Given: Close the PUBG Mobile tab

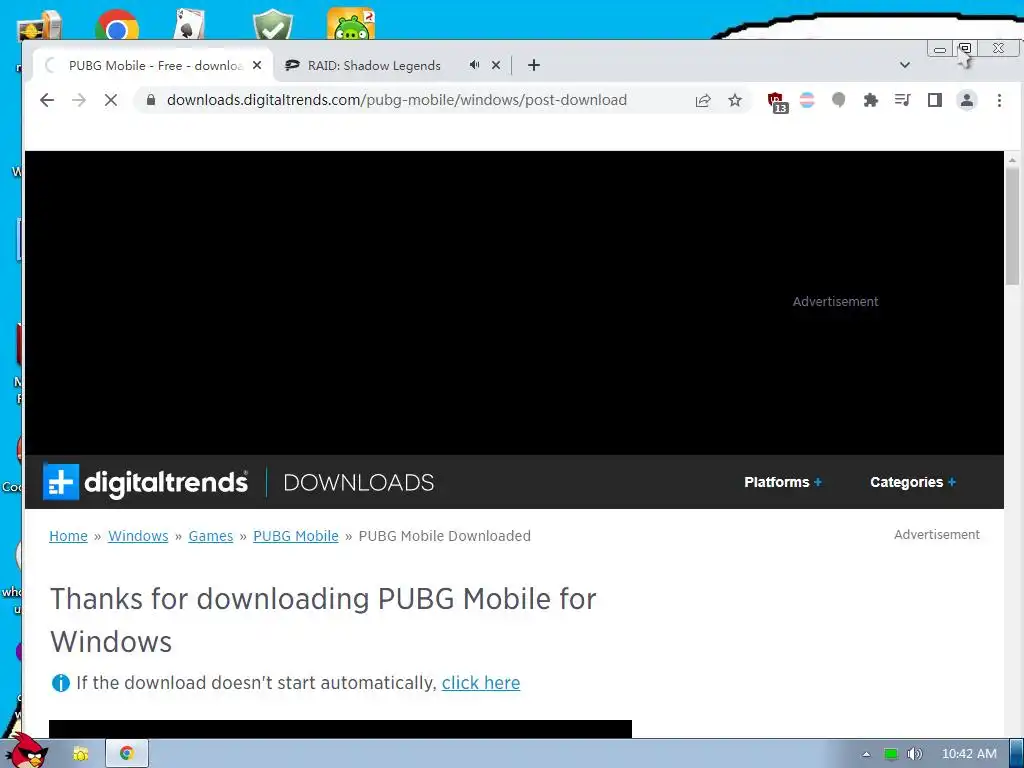Looking at the screenshot, I should coord(257,65).
